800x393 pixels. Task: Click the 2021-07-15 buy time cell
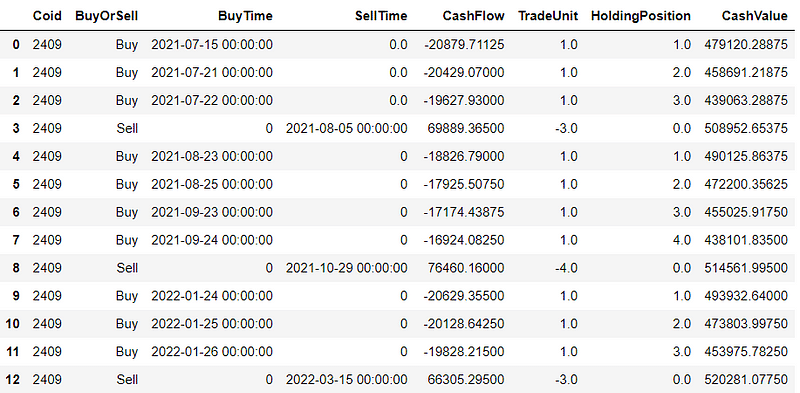[x=212, y=45]
